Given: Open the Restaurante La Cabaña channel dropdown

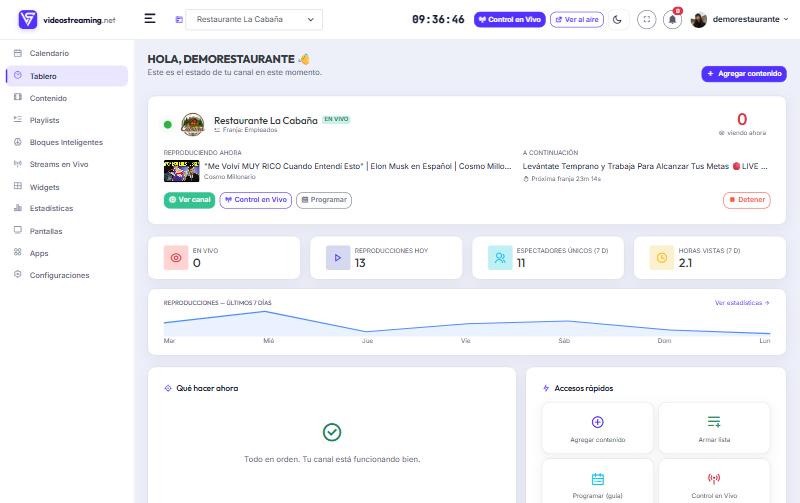Looking at the screenshot, I should point(254,19).
